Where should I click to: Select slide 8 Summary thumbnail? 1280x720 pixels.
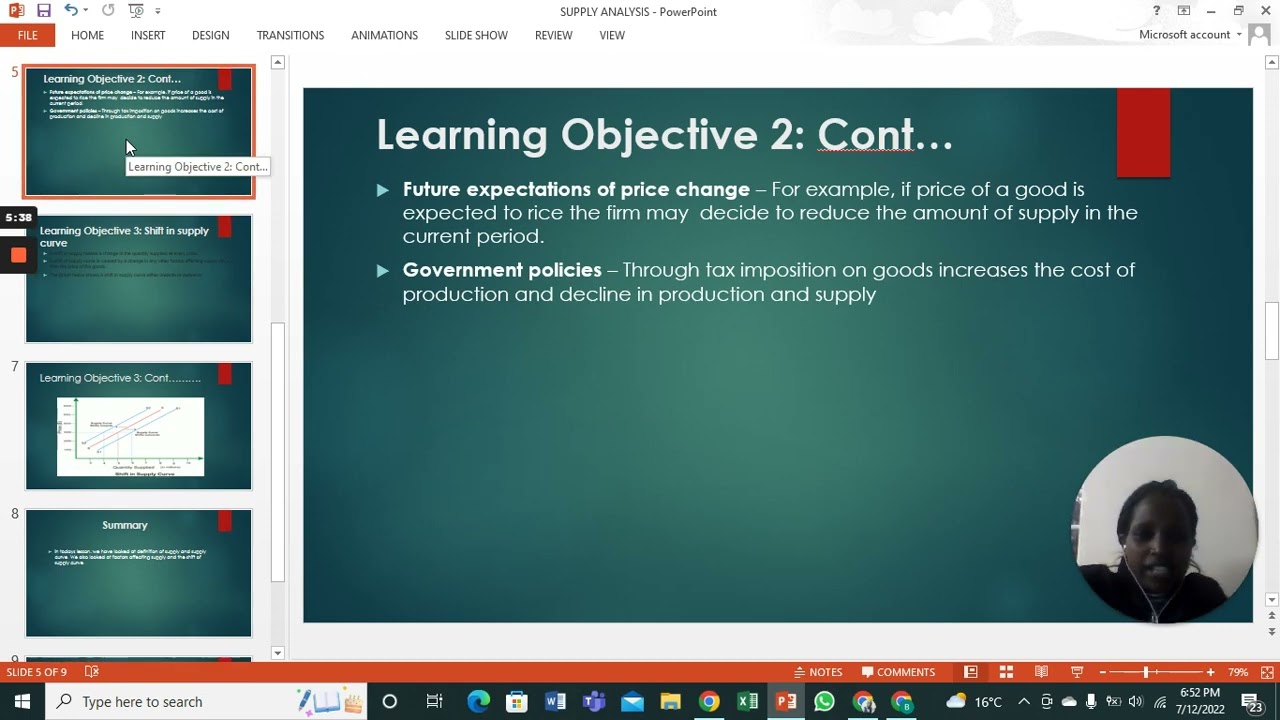point(139,573)
